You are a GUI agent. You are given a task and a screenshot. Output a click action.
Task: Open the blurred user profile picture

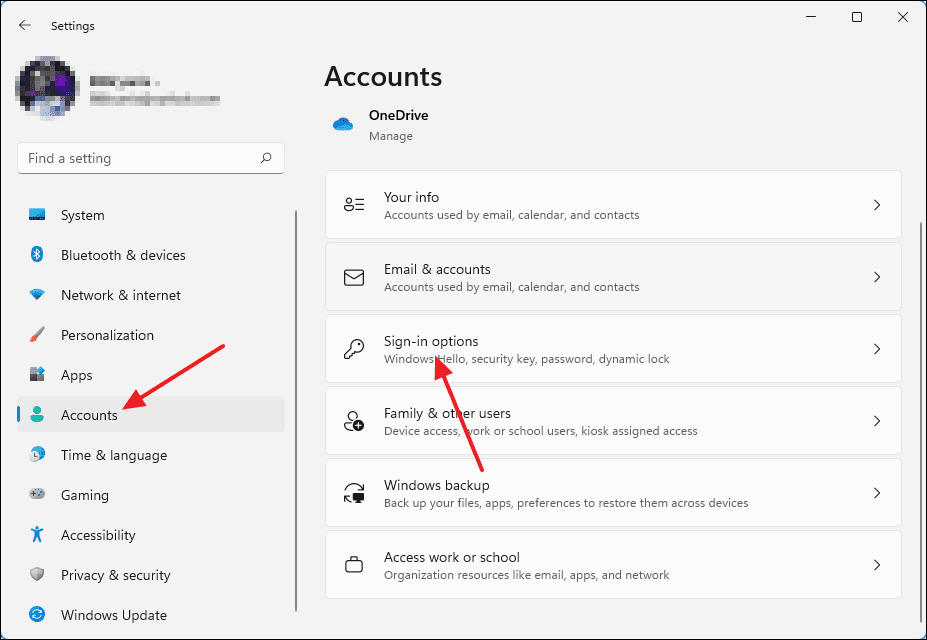point(48,88)
